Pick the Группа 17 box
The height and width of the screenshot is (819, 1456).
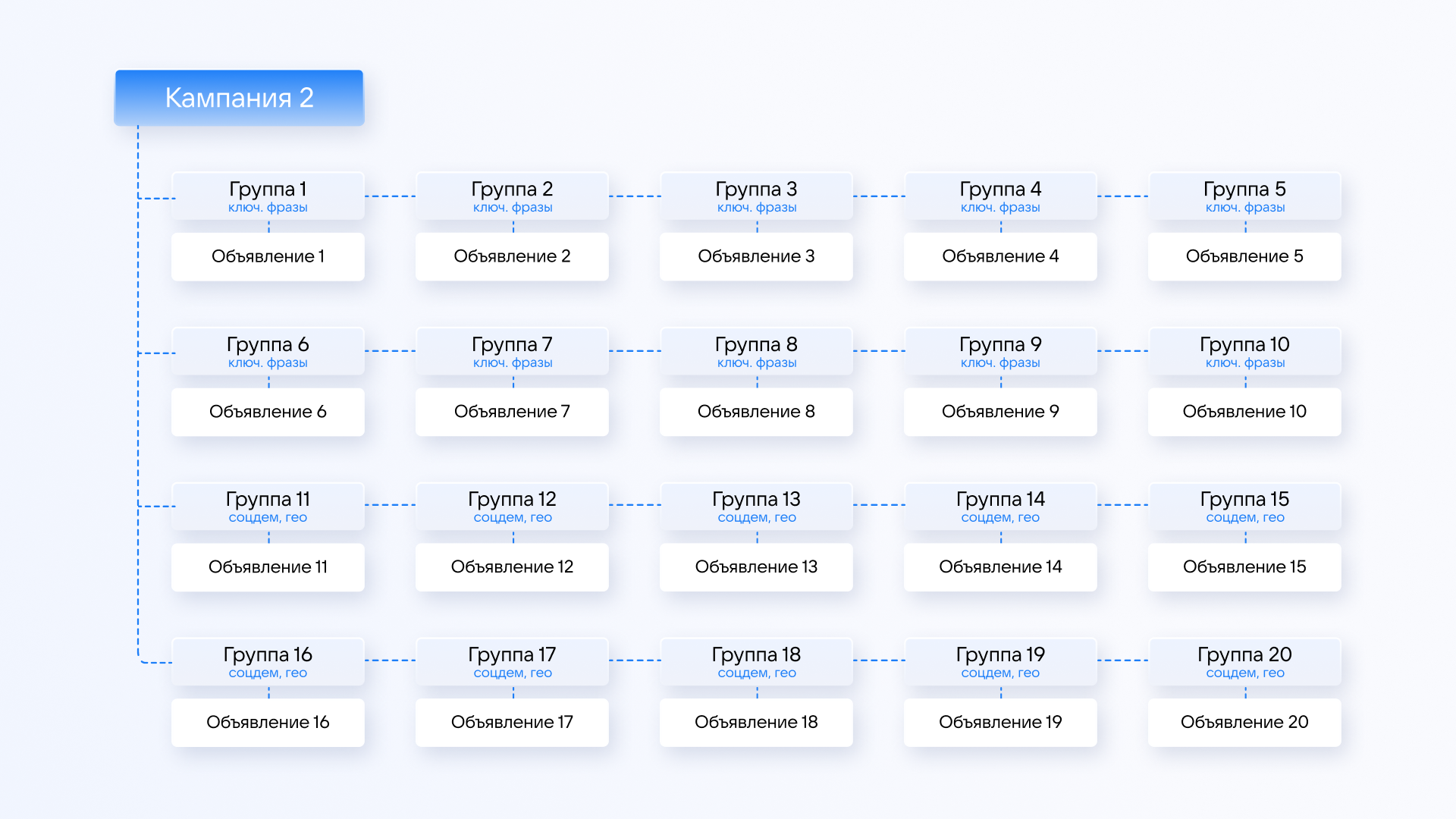(x=512, y=662)
